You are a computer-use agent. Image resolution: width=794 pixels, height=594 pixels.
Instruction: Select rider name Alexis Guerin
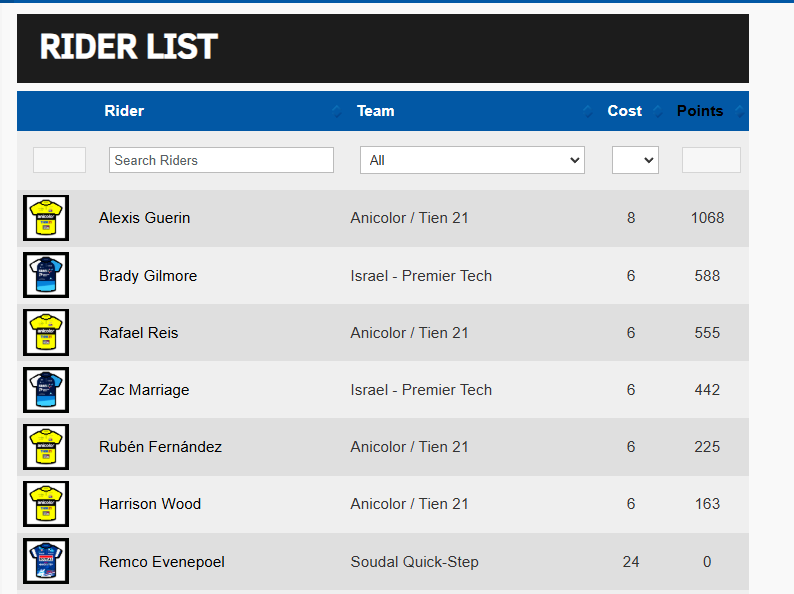pyautogui.click(x=144, y=218)
